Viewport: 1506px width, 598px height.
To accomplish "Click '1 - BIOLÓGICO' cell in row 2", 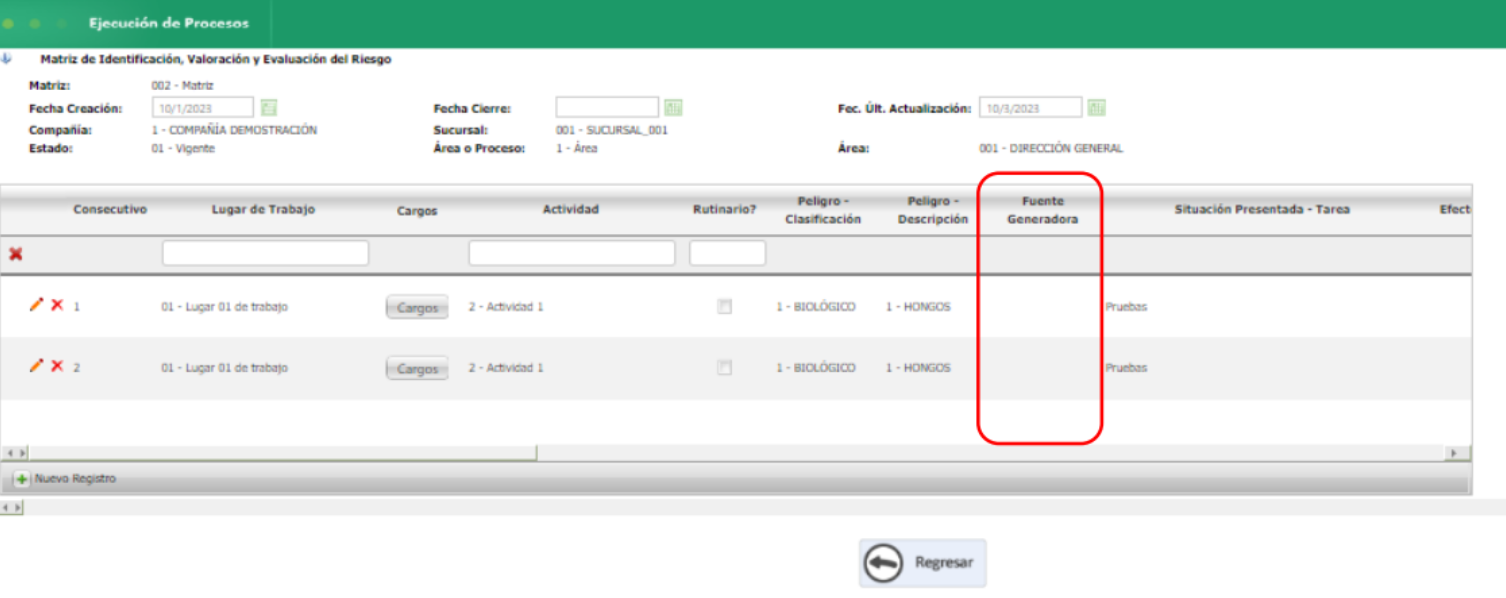I will 816,368.
